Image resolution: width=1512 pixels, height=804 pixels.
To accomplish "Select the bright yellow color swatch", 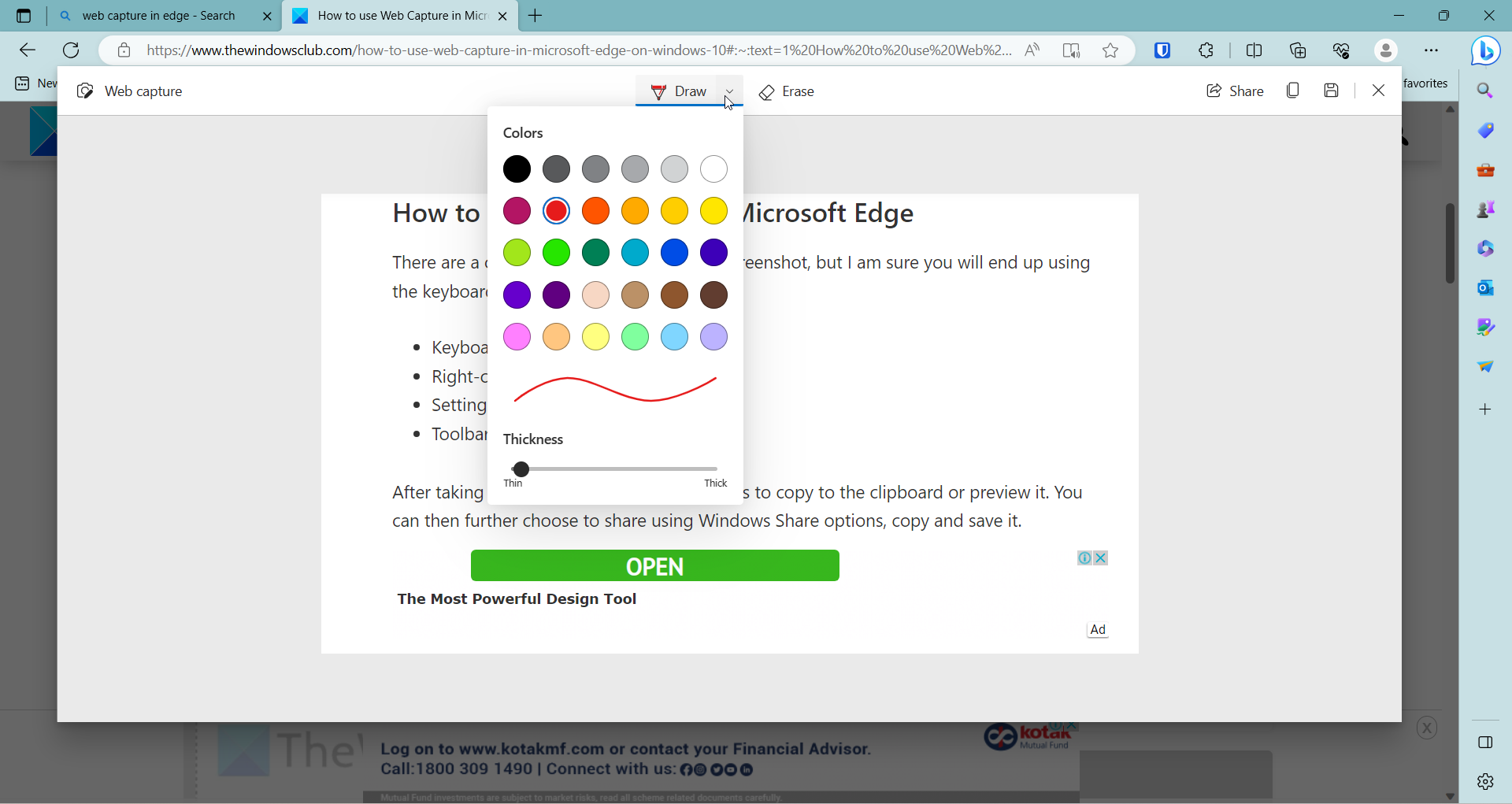I will click(714, 211).
